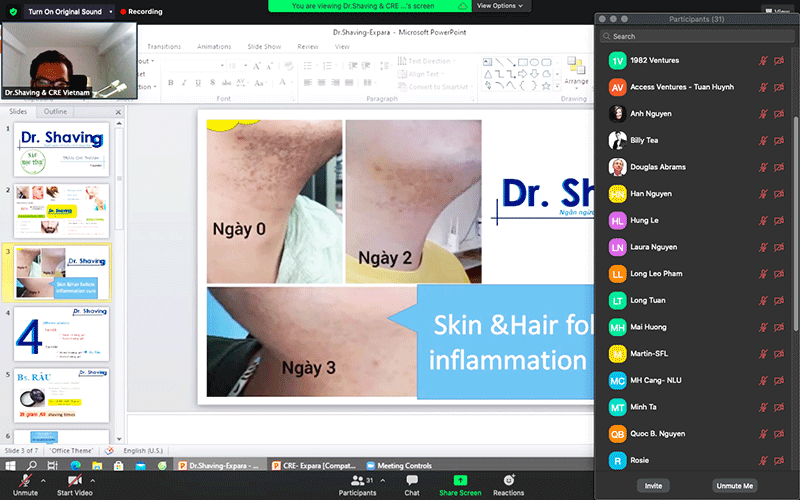Select the isosceles triangle shape
The width and height of the screenshot is (800, 500).
coord(488,74)
